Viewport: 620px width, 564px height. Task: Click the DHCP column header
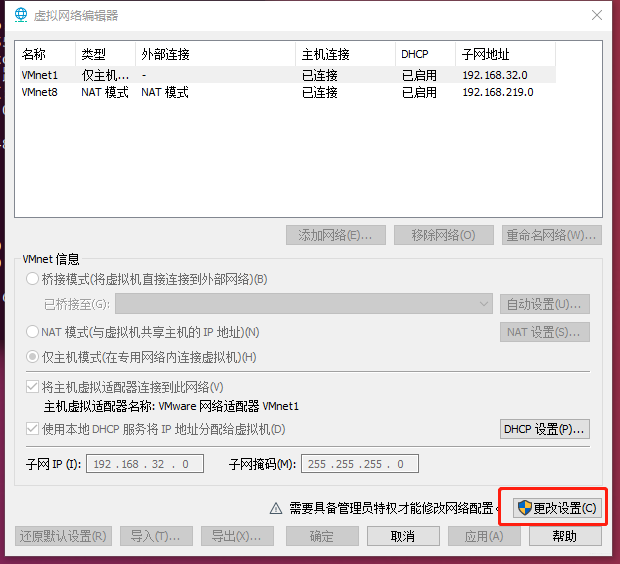pos(425,54)
